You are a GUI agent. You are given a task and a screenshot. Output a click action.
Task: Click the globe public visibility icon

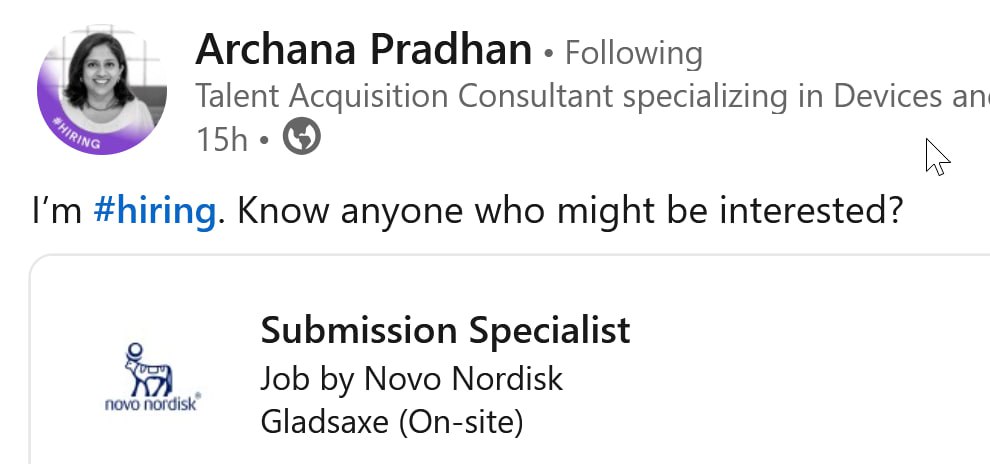pos(301,136)
